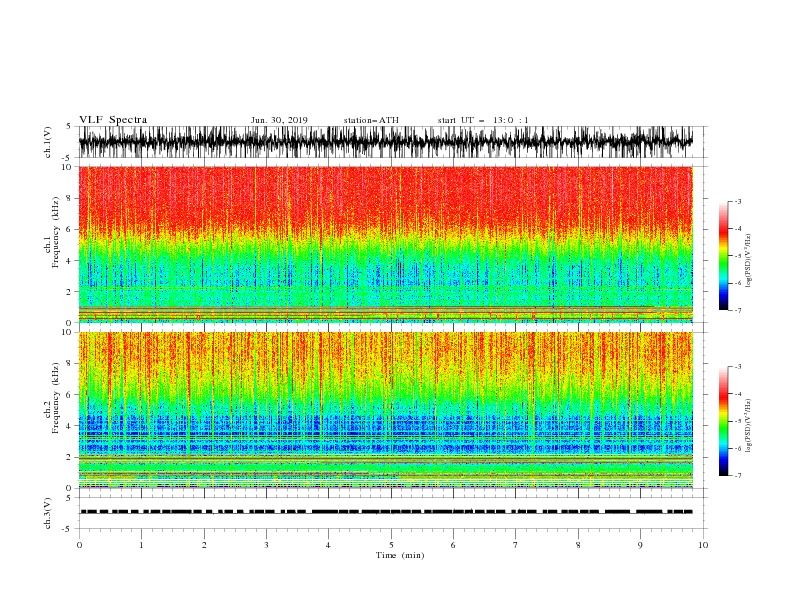The width and height of the screenshot is (792, 612).
Task: Click the 'ch.3(V)' axis label
Action: coord(48,513)
